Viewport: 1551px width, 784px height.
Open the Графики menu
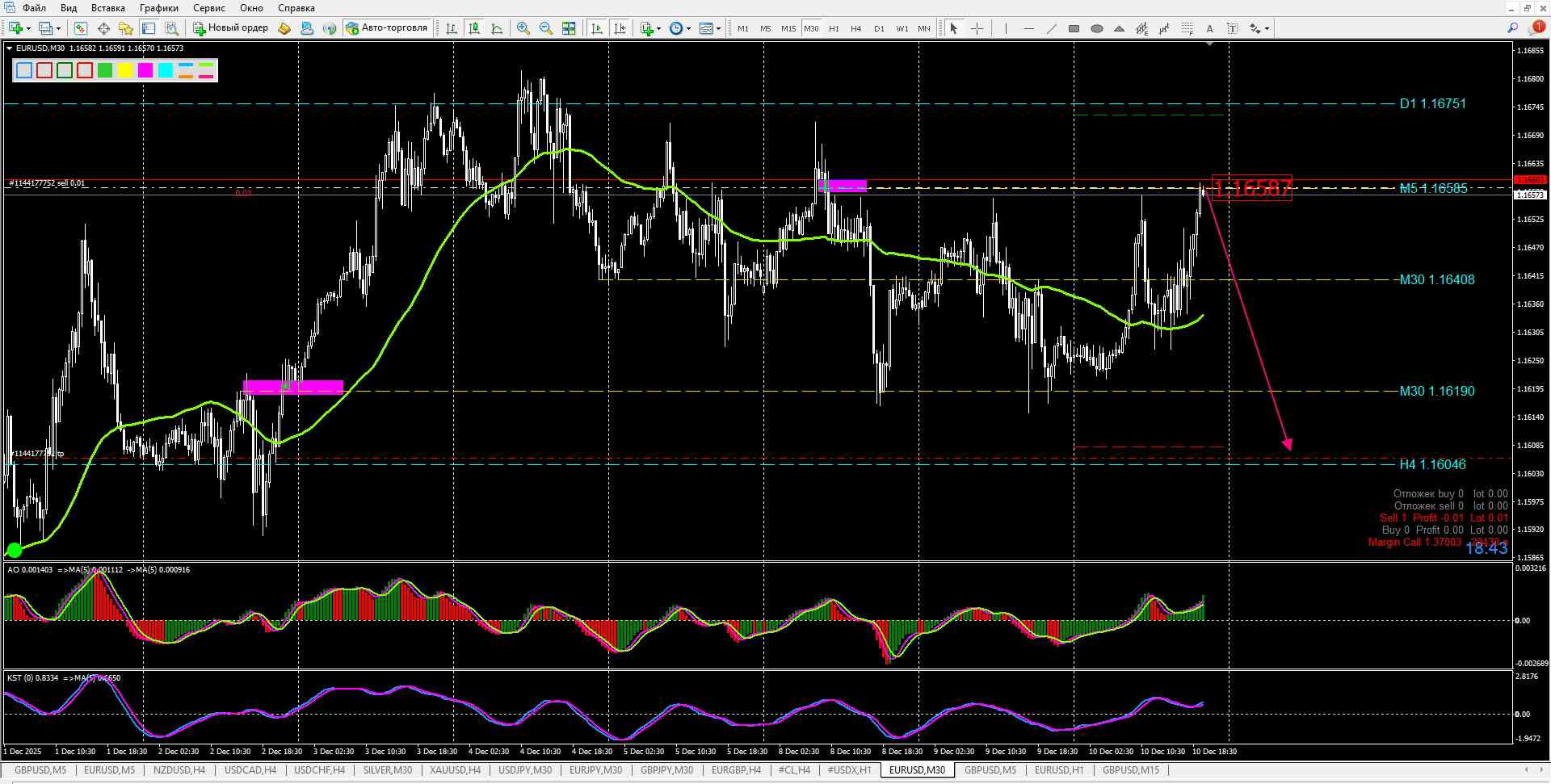click(158, 8)
